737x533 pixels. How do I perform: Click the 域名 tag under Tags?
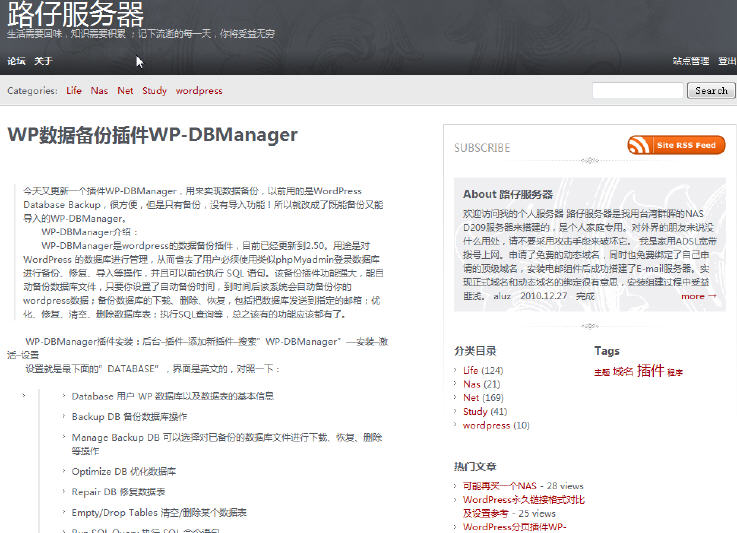[623, 371]
